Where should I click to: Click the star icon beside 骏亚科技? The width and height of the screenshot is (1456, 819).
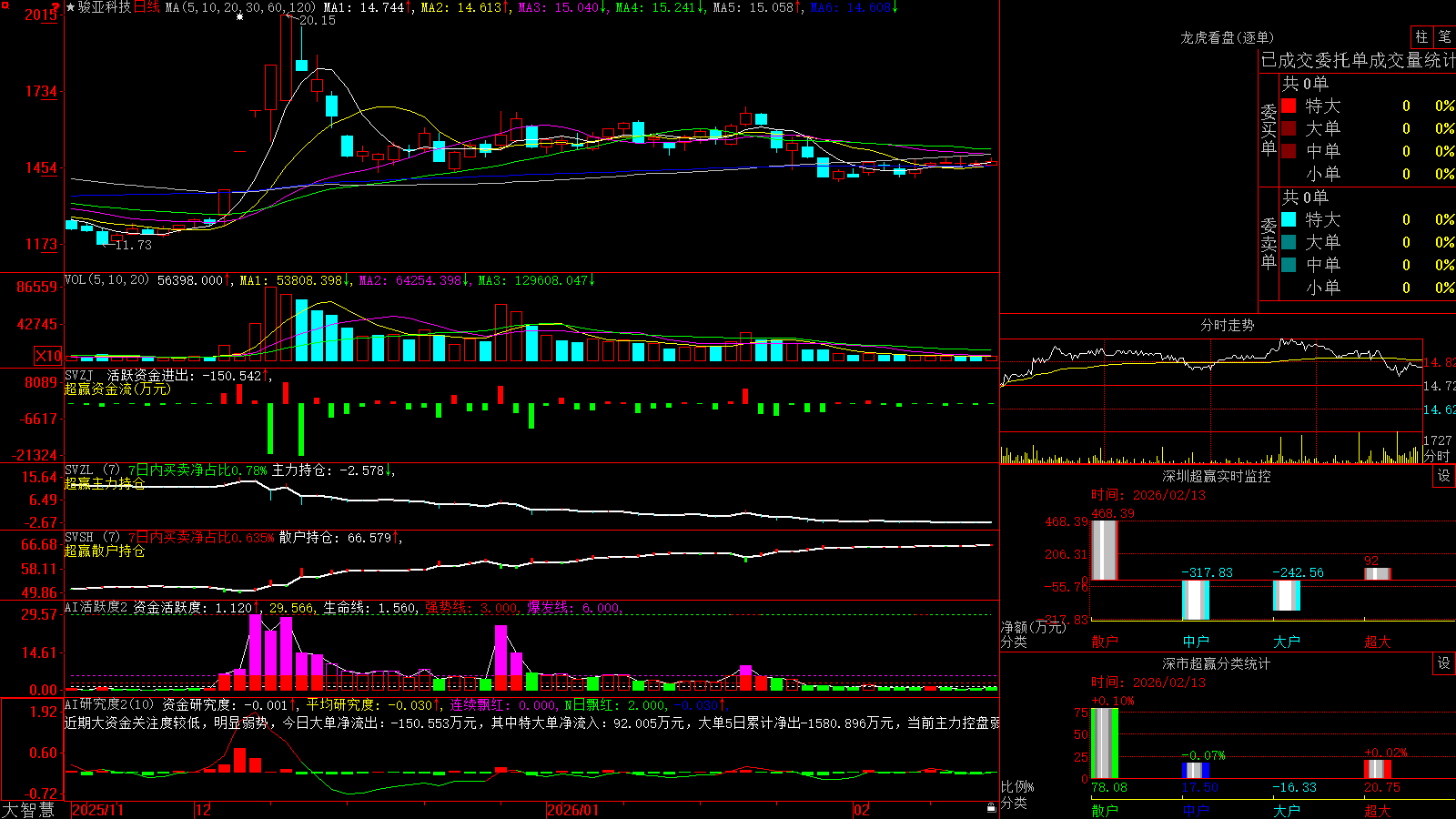(70, 7)
